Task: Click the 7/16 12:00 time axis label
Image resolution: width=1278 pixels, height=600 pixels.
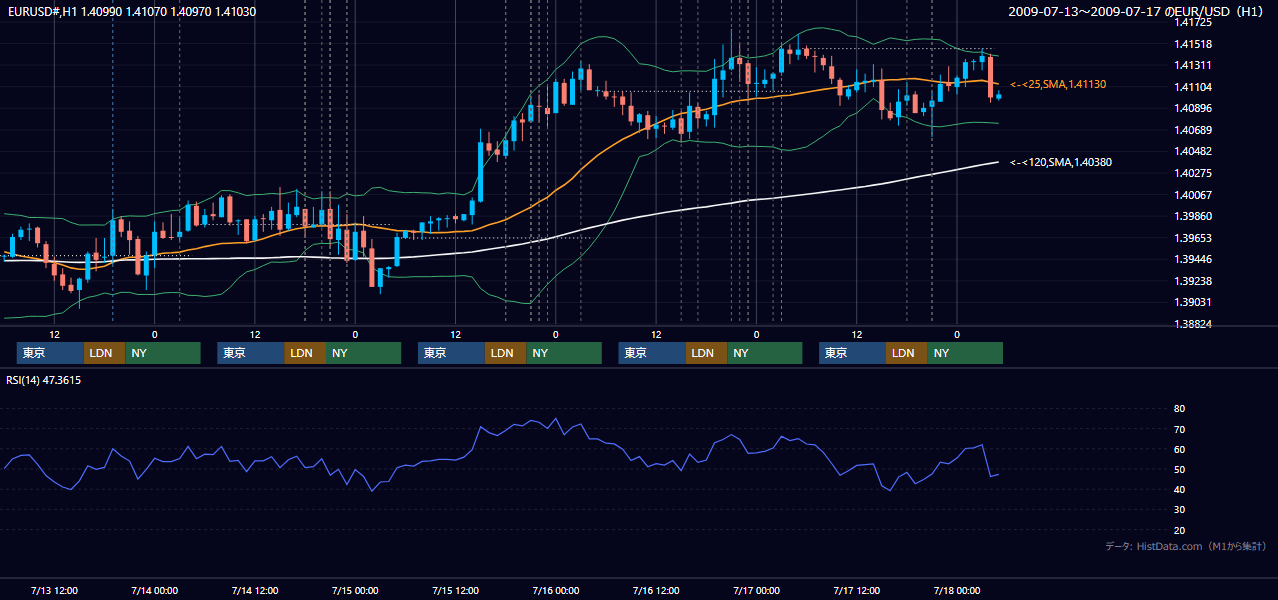Action: tap(655, 590)
